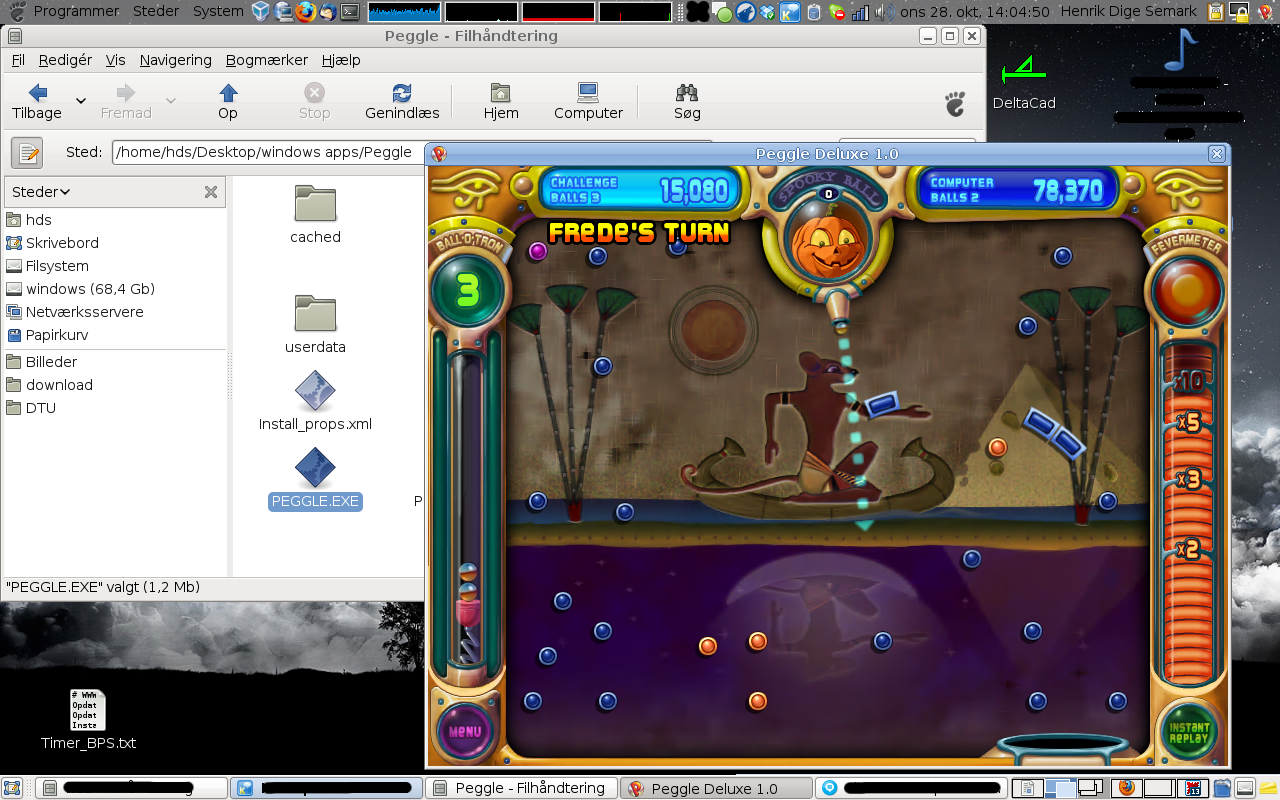
Task: Switch to Peggle Deluxe 1.0 in taskbar
Action: pyautogui.click(x=716, y=788)
